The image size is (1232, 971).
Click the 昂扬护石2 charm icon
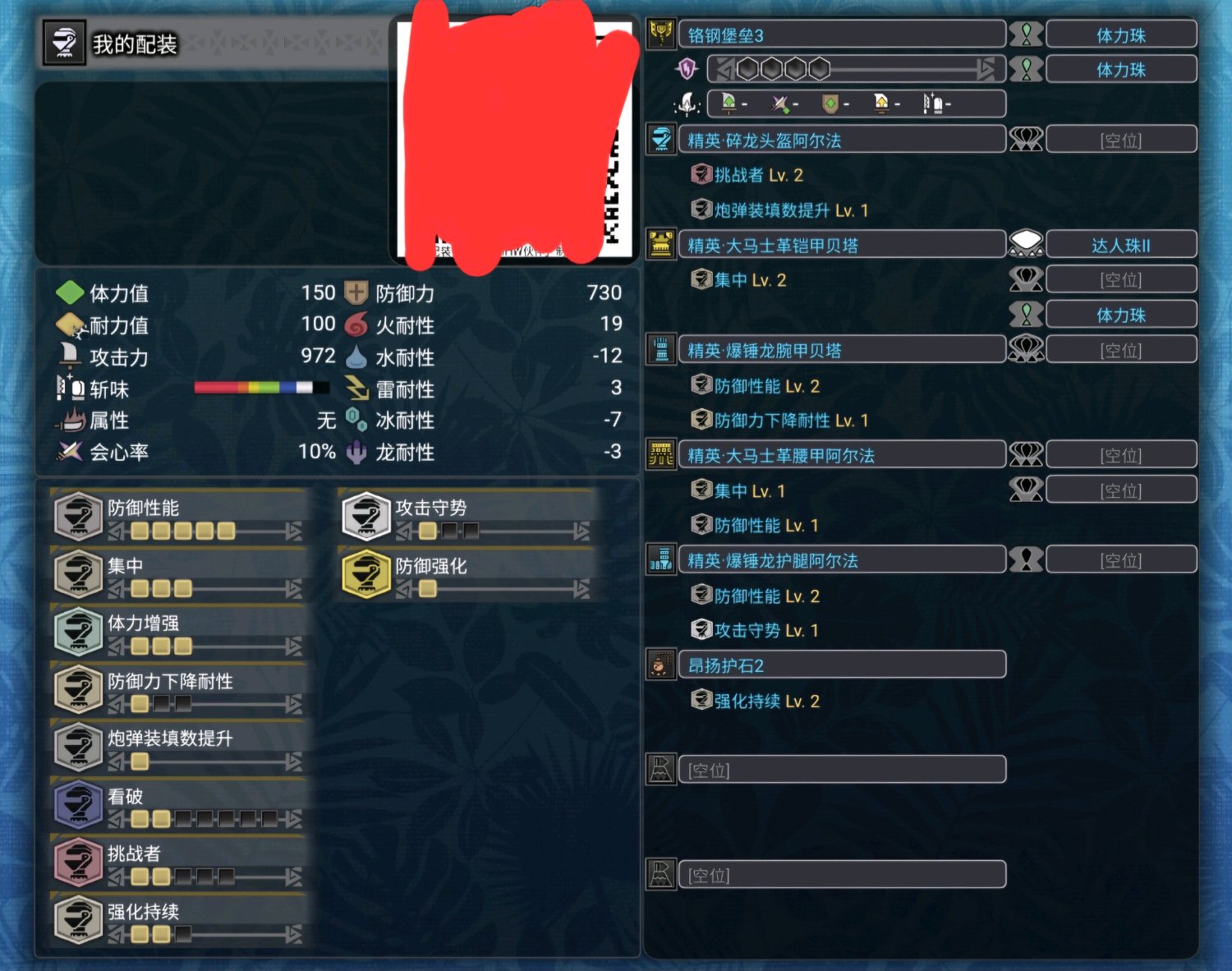tap(661, 665)
